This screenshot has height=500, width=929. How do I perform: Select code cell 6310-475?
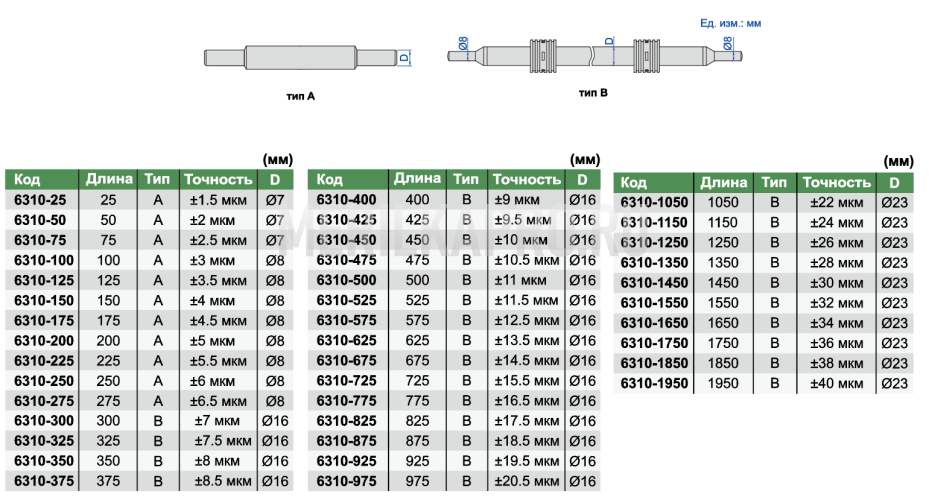click(348, 261)
